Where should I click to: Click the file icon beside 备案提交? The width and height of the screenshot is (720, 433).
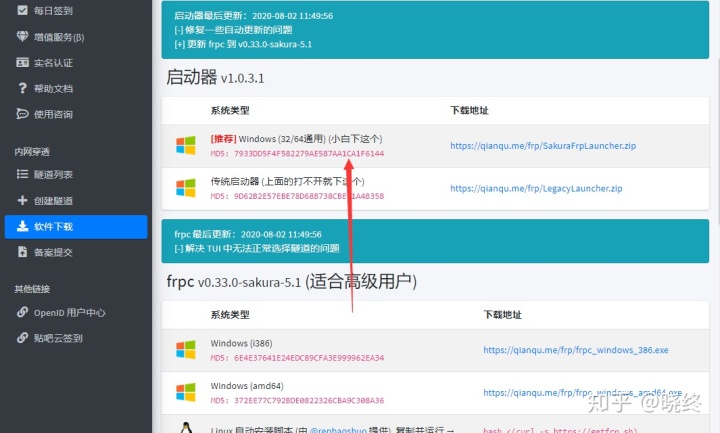[22, 252]
